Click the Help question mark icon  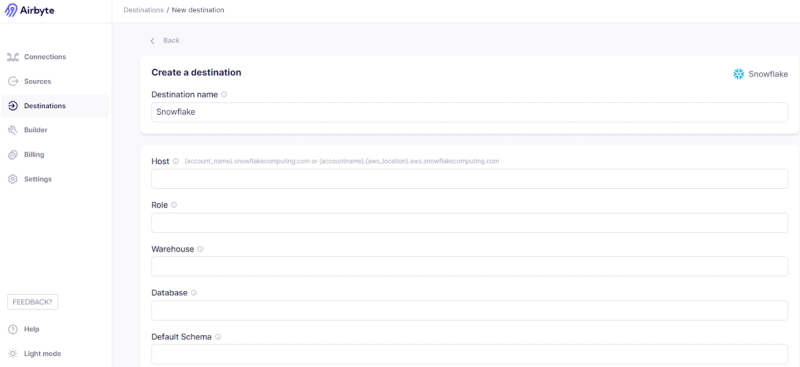13,329
